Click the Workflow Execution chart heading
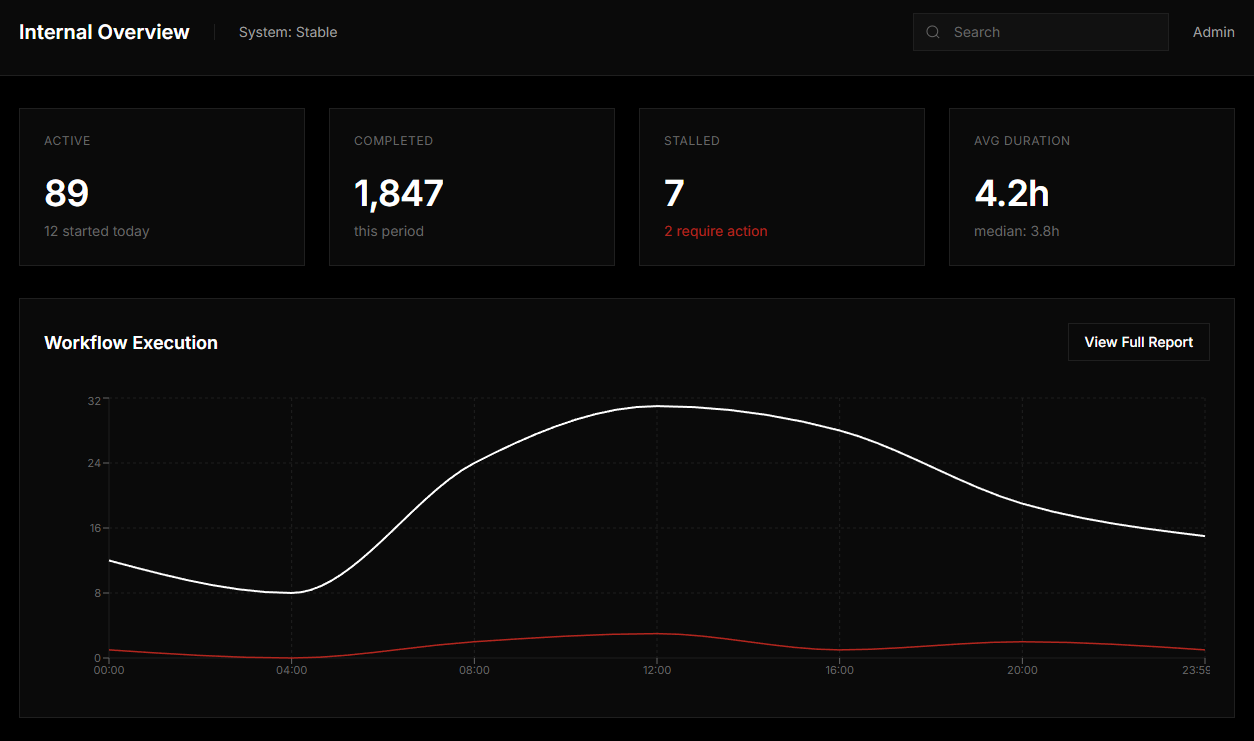The height and width of the screenshot is (741, 1254). (x=131, y=343)
